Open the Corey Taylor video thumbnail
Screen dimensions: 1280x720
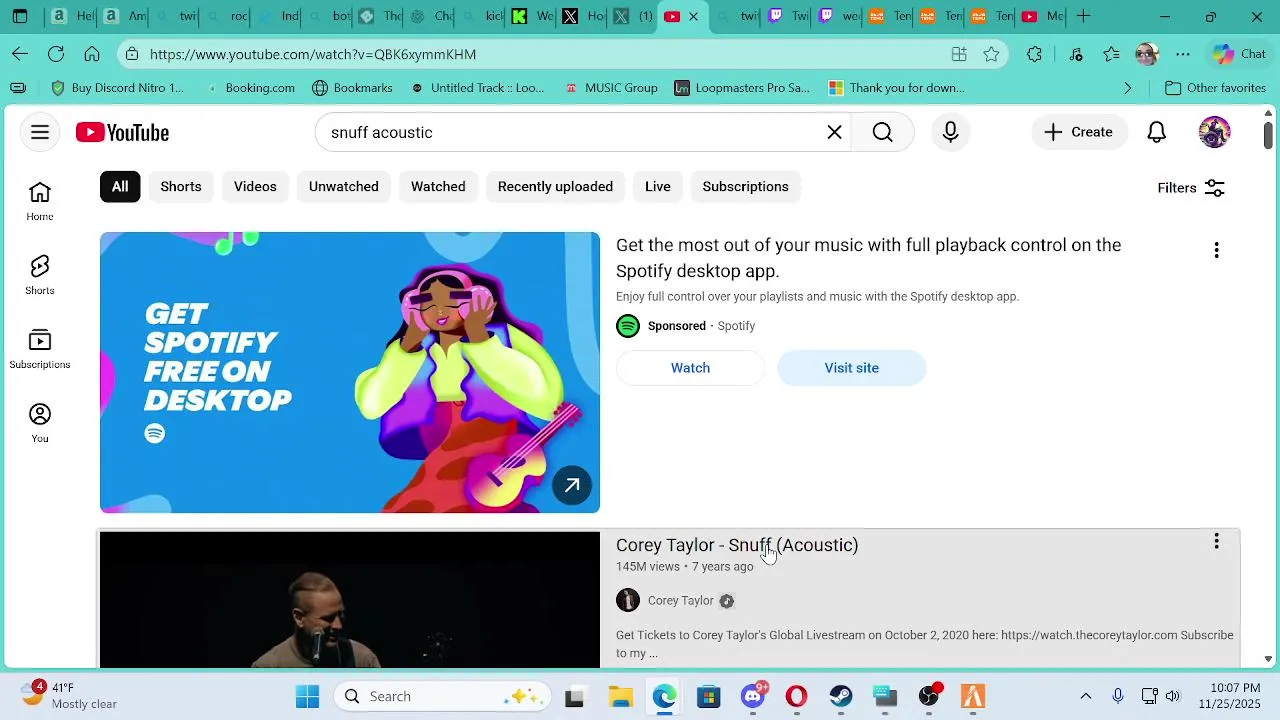point(350,600)
